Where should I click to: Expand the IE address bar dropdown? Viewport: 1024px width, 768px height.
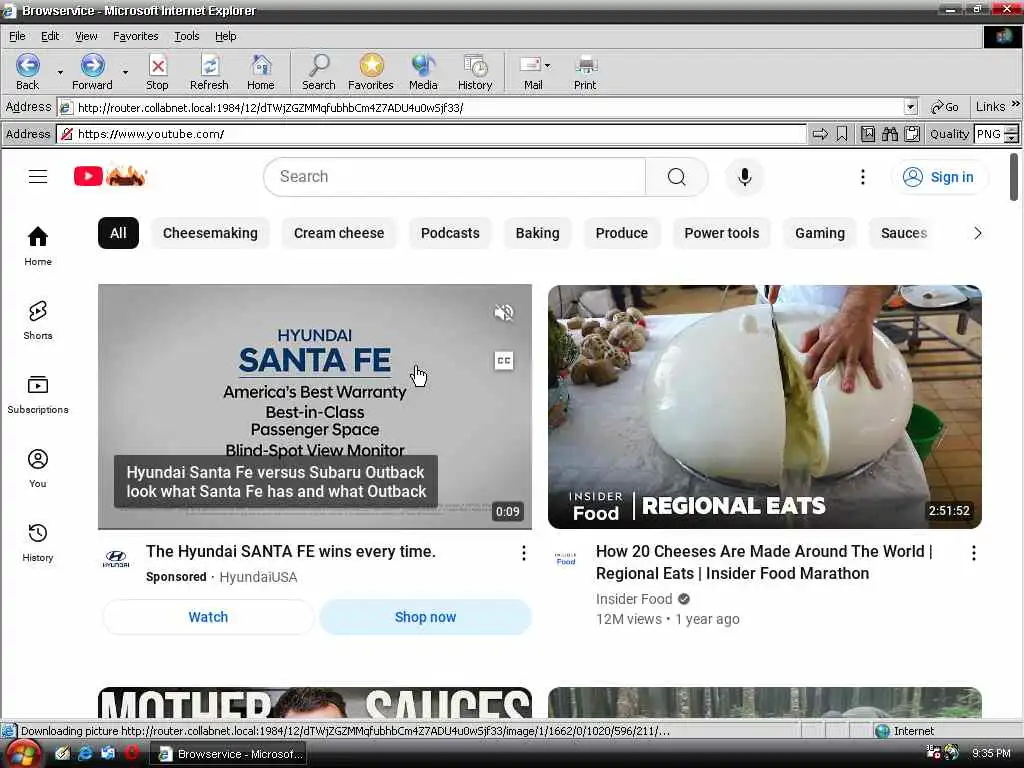click(x=910, y=107)
